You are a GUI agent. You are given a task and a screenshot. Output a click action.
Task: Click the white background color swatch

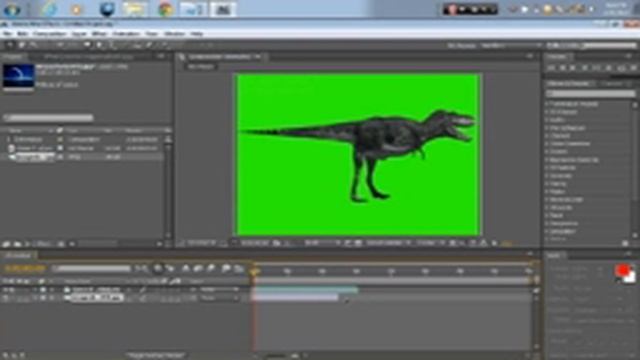[x=631, y=278]
